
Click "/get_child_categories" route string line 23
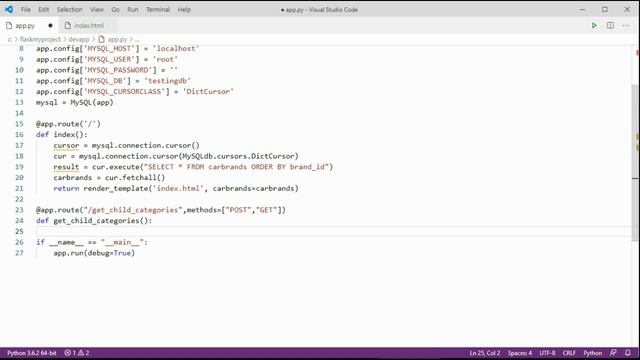(x=133, y=210)
